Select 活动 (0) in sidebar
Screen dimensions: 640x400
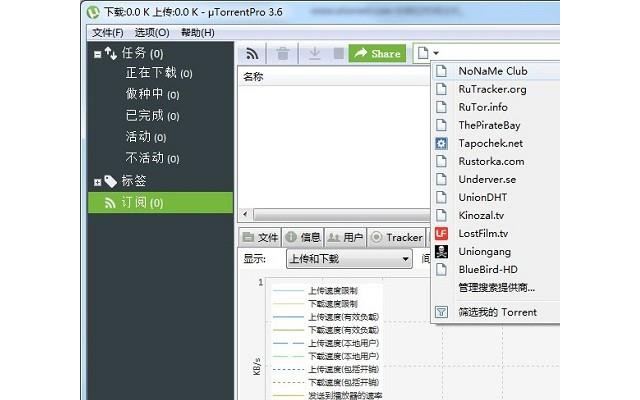click(146, 137)
